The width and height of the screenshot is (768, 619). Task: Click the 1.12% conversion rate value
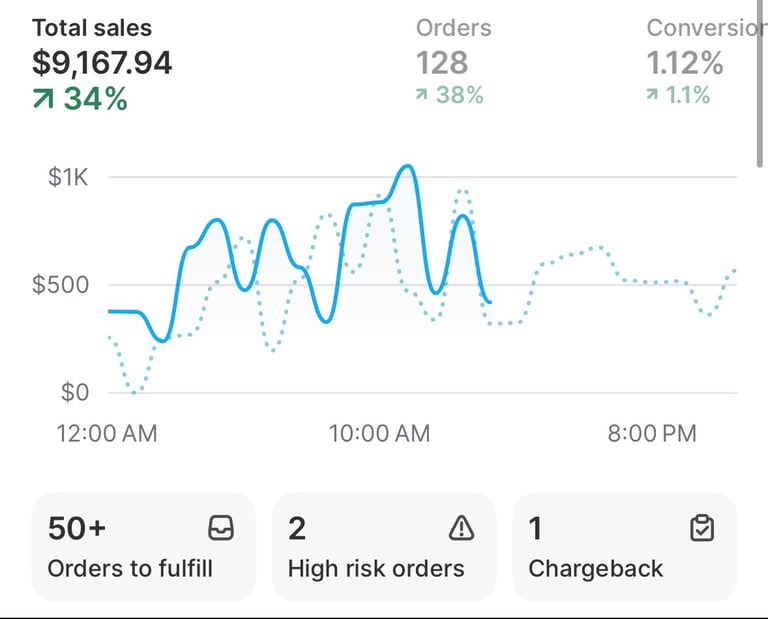pyautogui.click(x=685, y=63)
